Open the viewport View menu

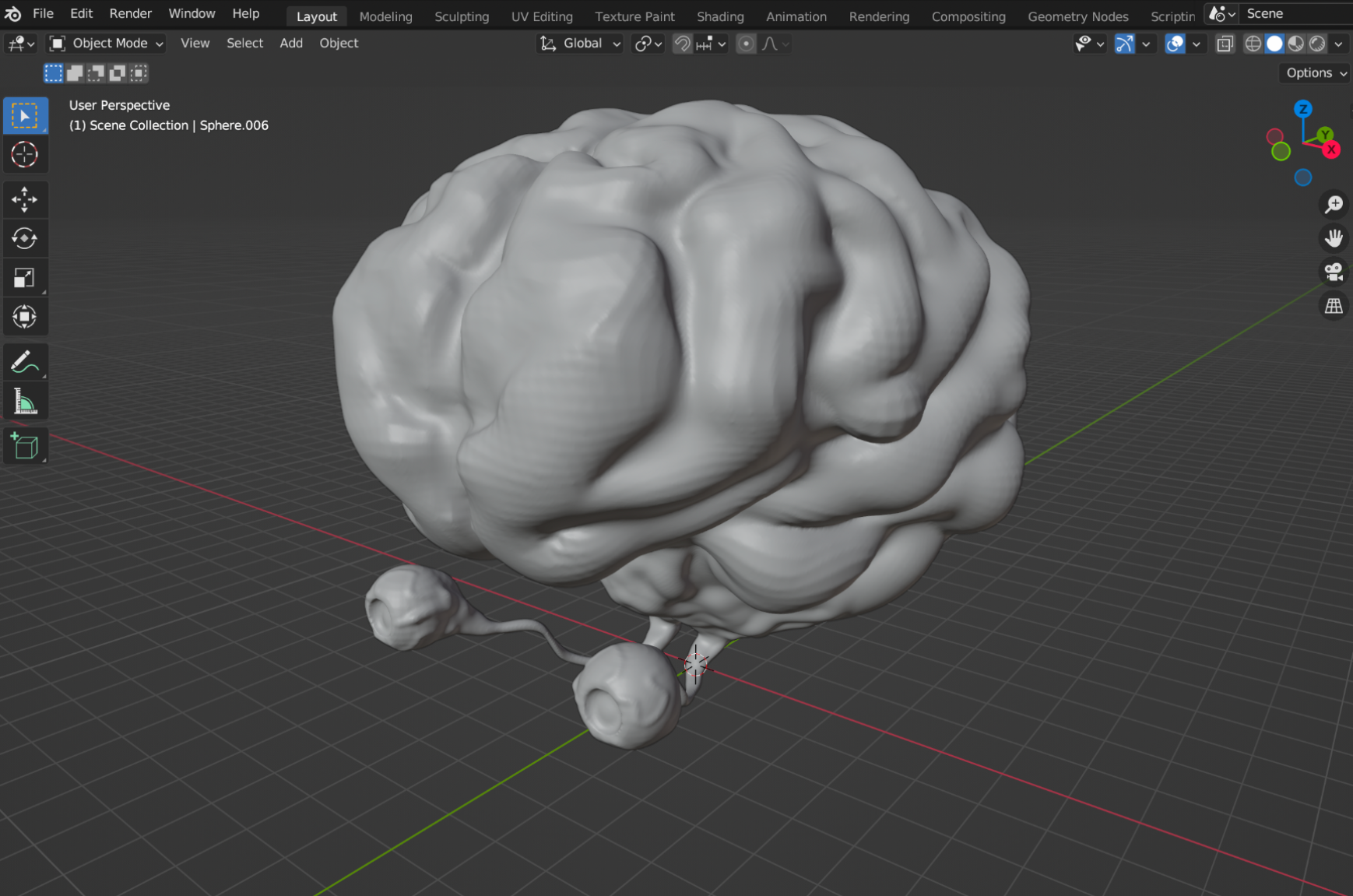[195, 44]
